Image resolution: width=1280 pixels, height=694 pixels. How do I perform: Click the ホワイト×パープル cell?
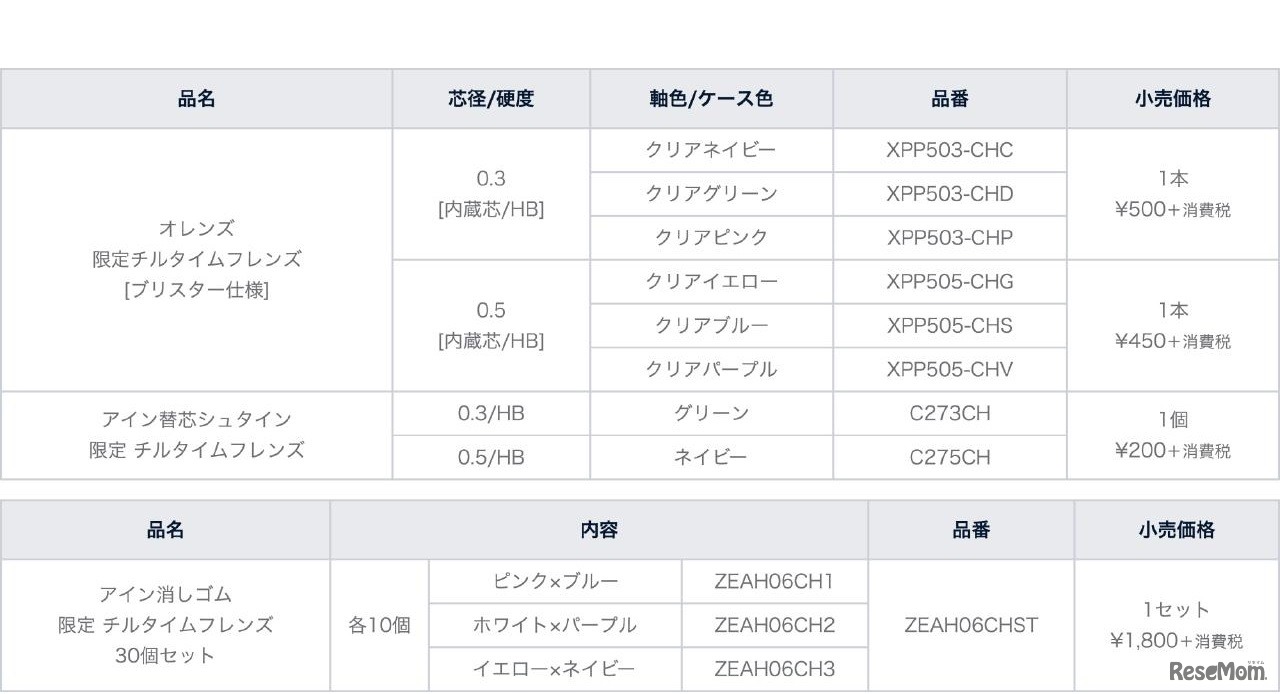click(x=555, y=625)
